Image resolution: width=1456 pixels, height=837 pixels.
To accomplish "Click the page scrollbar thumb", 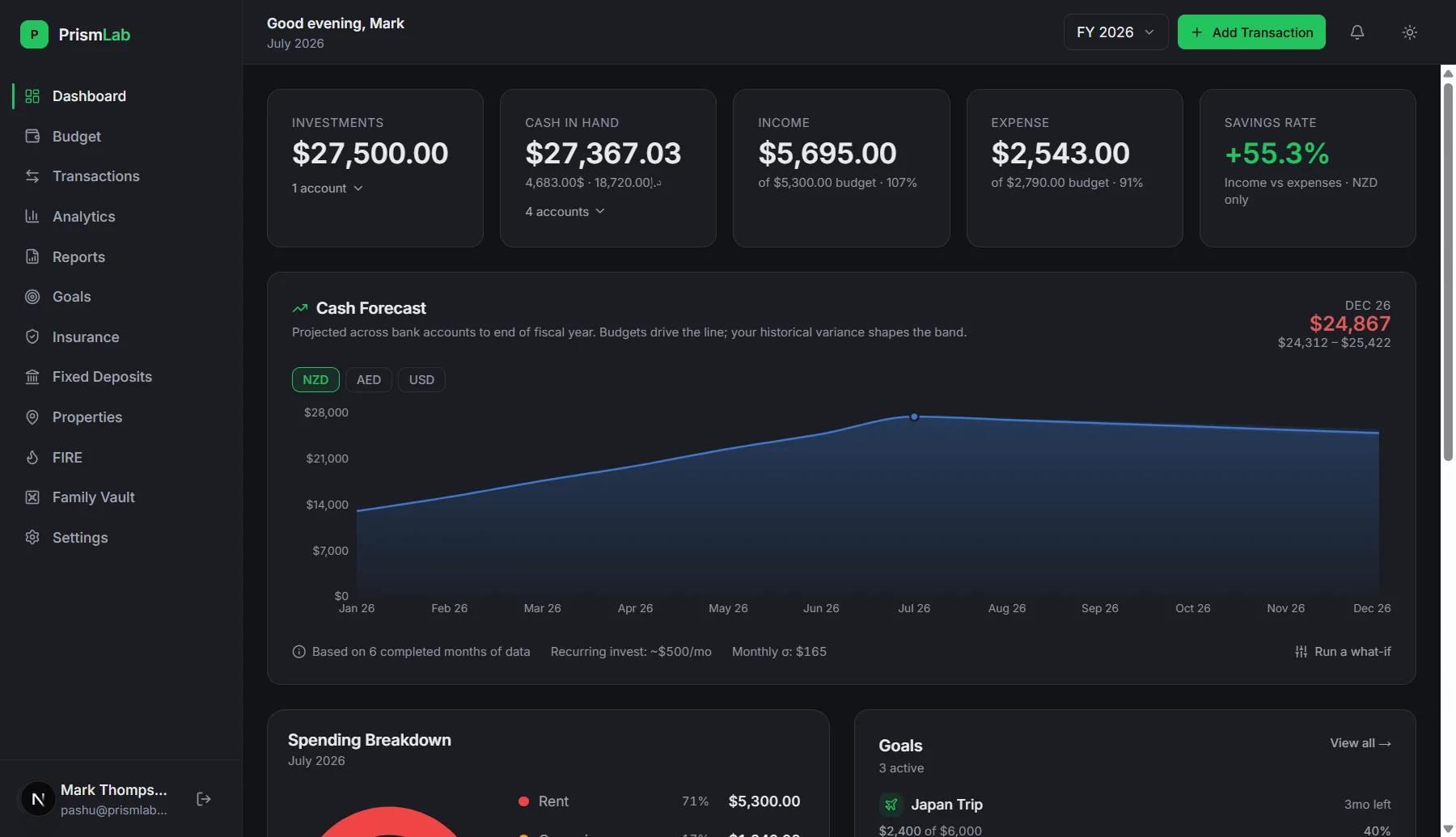I will click(1448, 272).
